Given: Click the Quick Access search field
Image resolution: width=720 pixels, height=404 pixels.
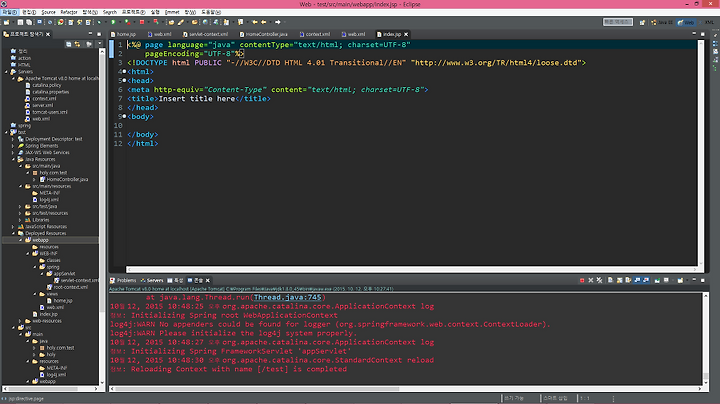Looking at the screenshot, I should coord(618,22).
